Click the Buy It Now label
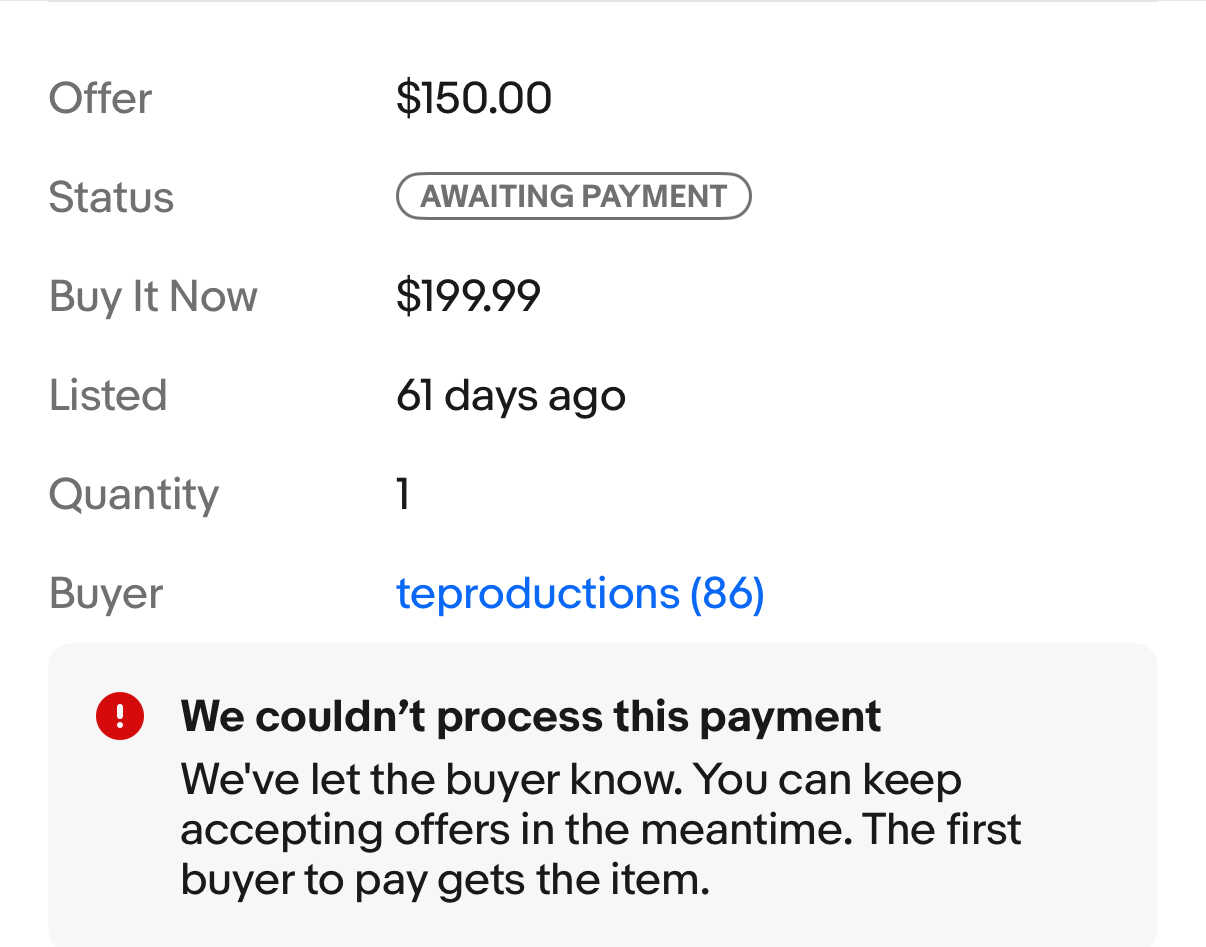This screenshot has width=1206, height=947. [153, 296]
